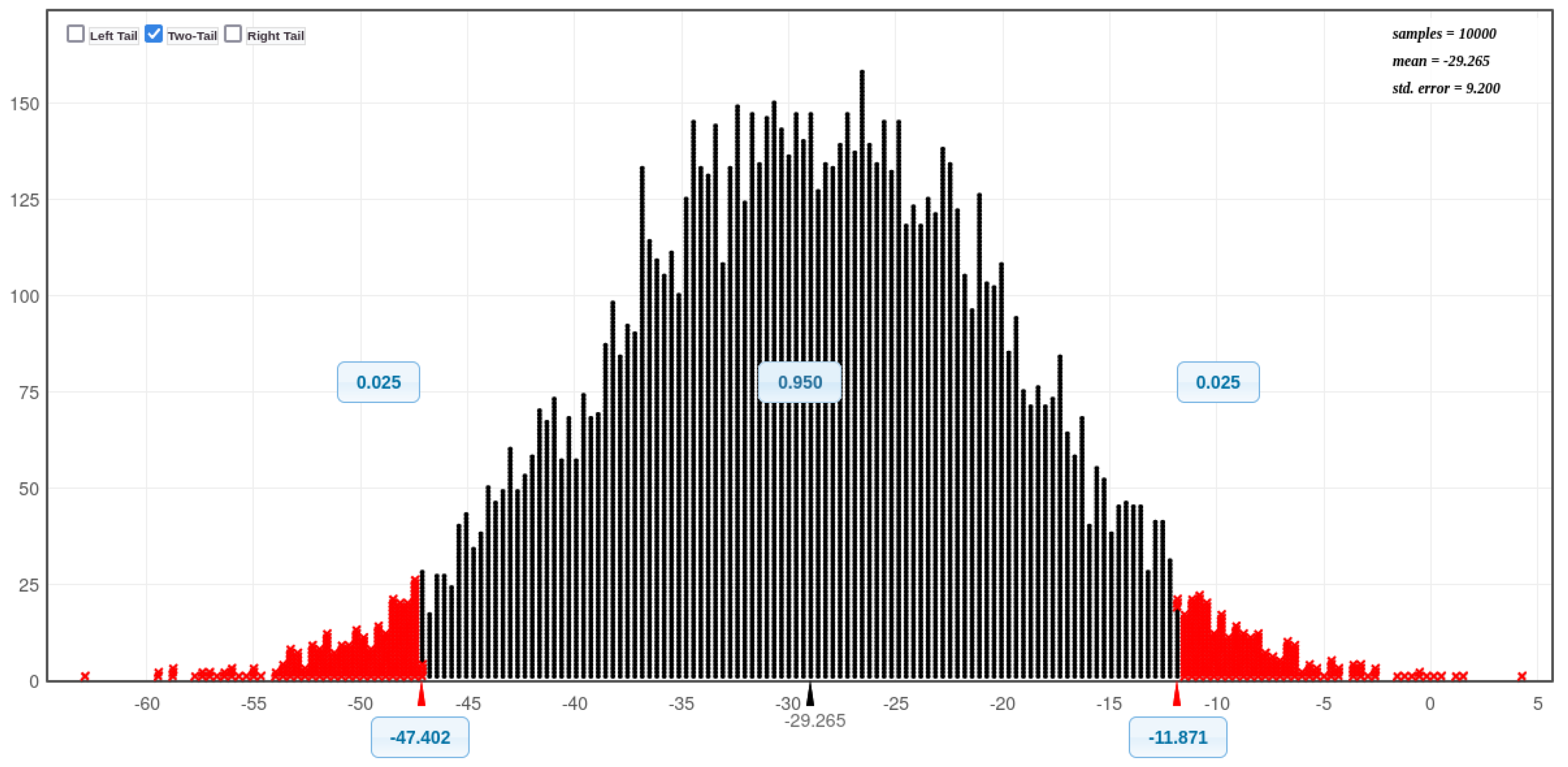Select the left red triangle cutoff marker
The width and height of the screenshot is (1568, 767).
[421, 695]
